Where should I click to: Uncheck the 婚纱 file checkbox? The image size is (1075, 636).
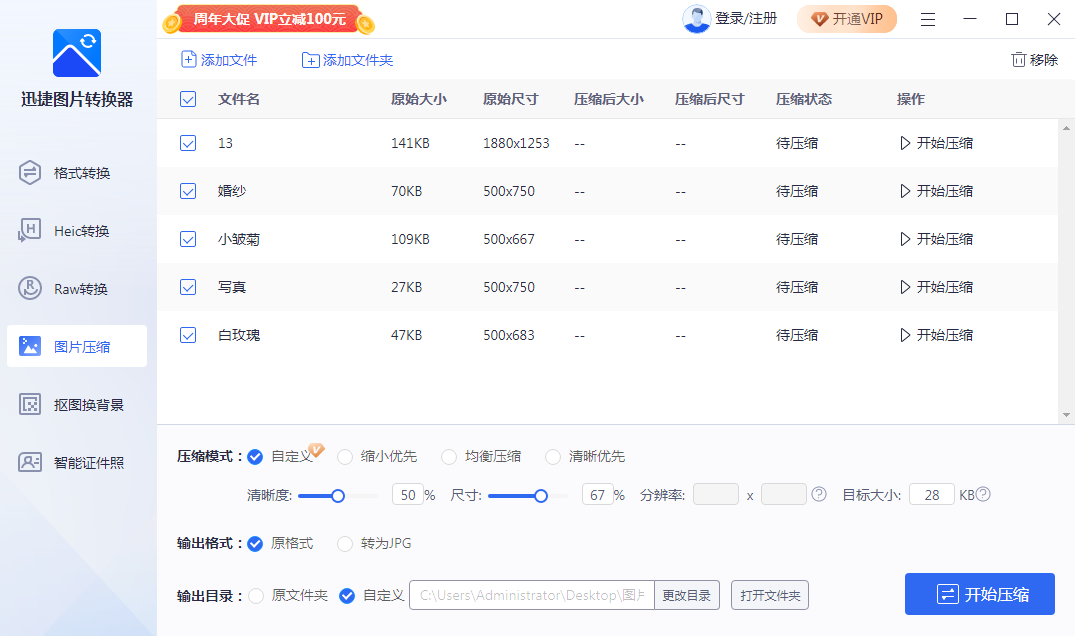(188, 191)
